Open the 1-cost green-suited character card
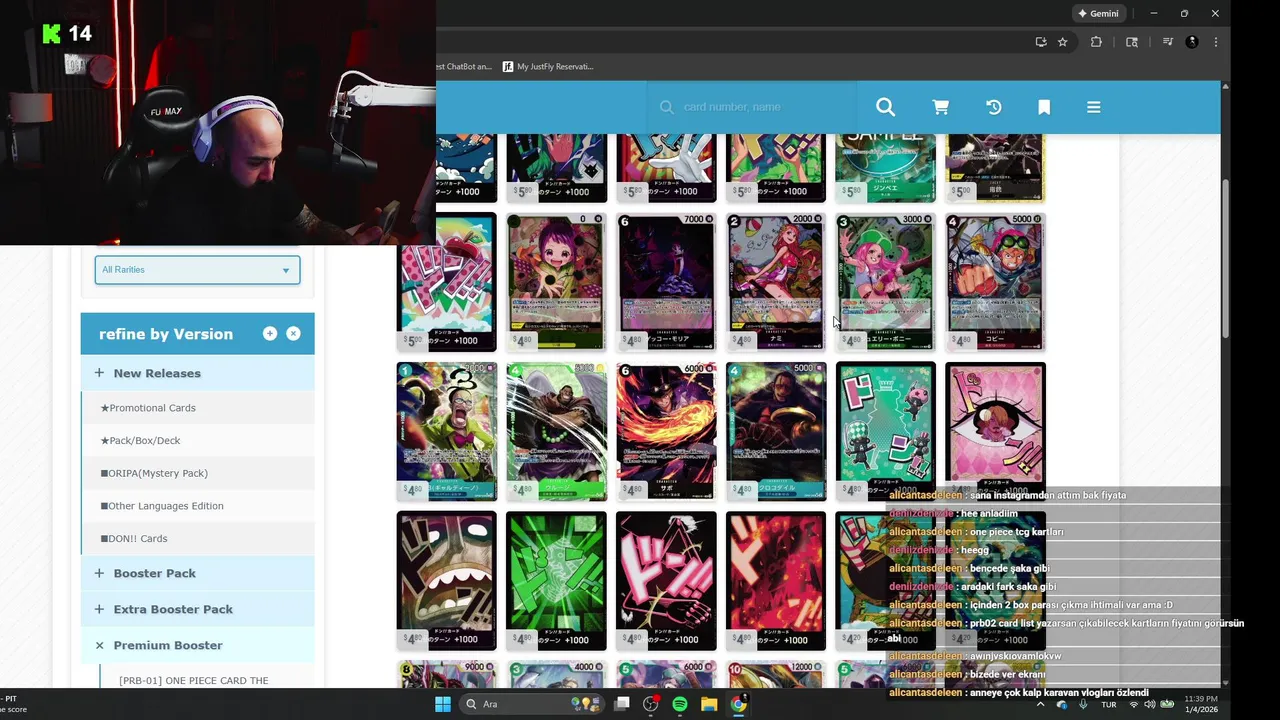This screenshot has height=720, width=1280. coord(446,431)
